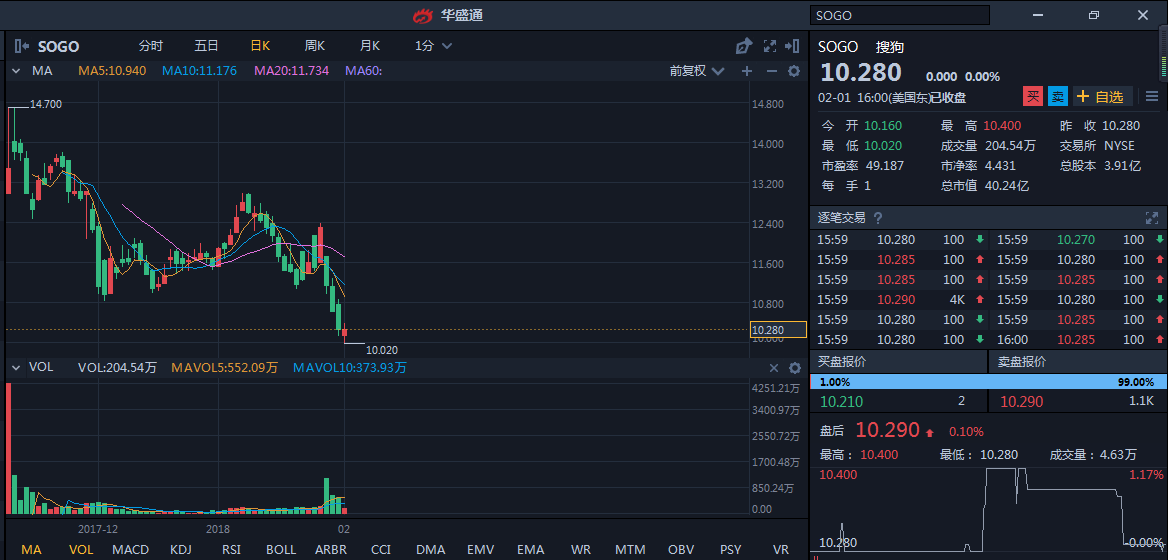
Task: Expand chart to fullscreen view
Action: click(x=770, y=46)
